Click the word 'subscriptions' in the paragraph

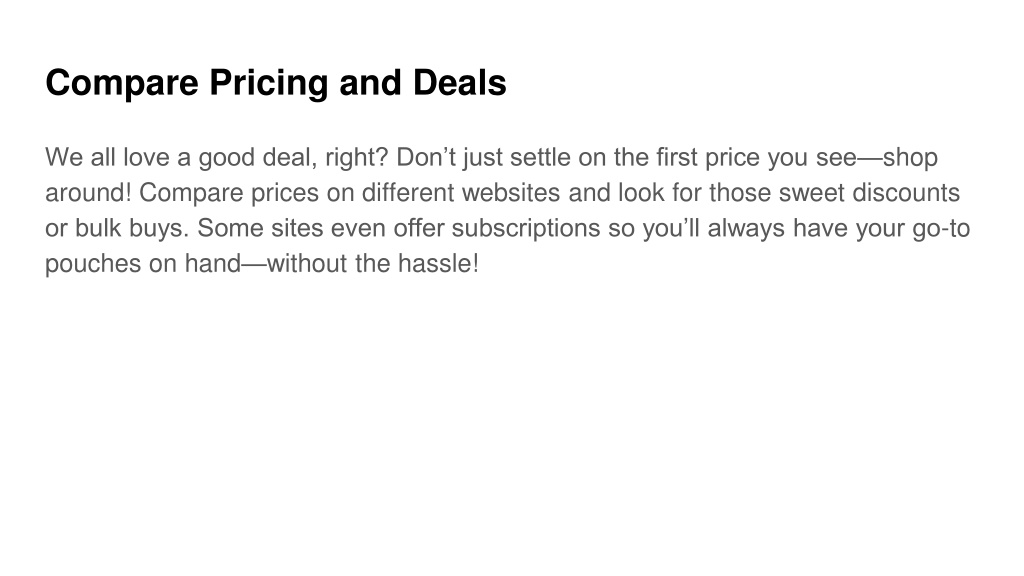tap(526, 229)
